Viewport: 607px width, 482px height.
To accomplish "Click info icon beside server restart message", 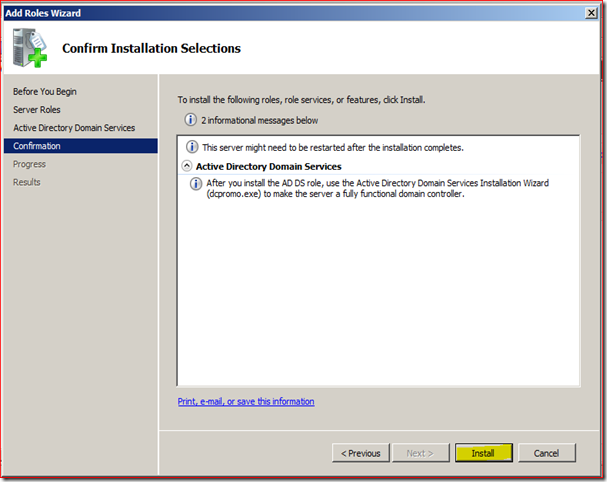I will click(x=192, y=147).
